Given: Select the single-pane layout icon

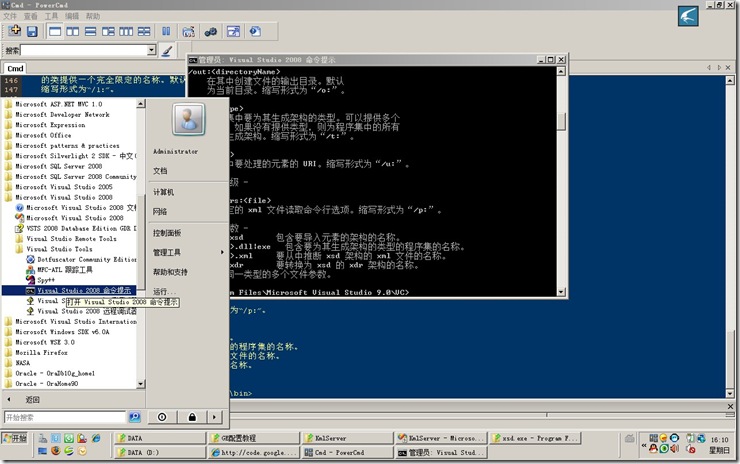Looking at the screenshot, I should click(x=55, y=32).
